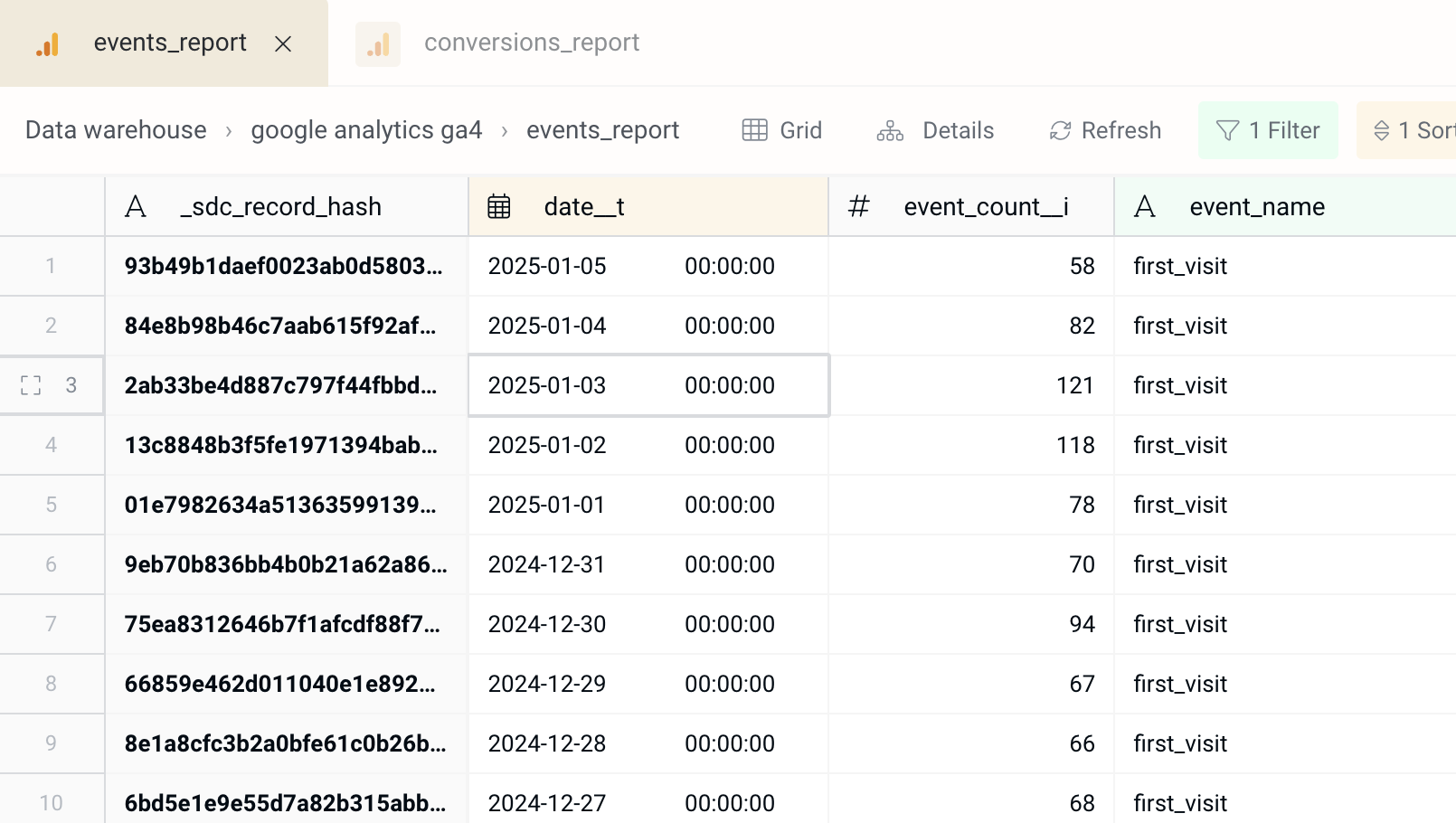The image size is (1456, 823).
Task: Click first_visit cell in row 7
Action: coord(1285,624)
